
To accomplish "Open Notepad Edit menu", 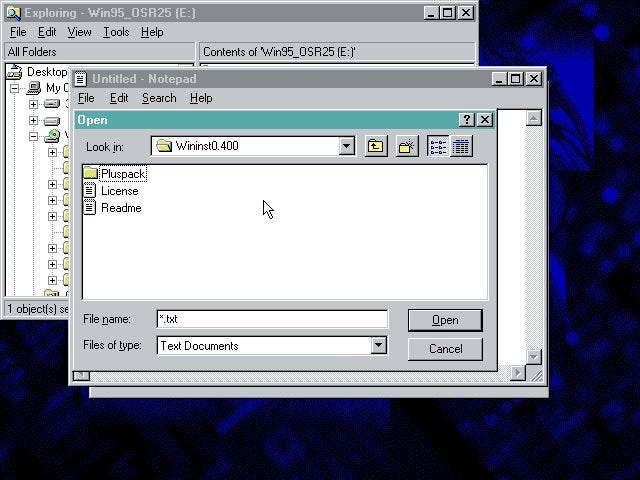I will point(119,98).
